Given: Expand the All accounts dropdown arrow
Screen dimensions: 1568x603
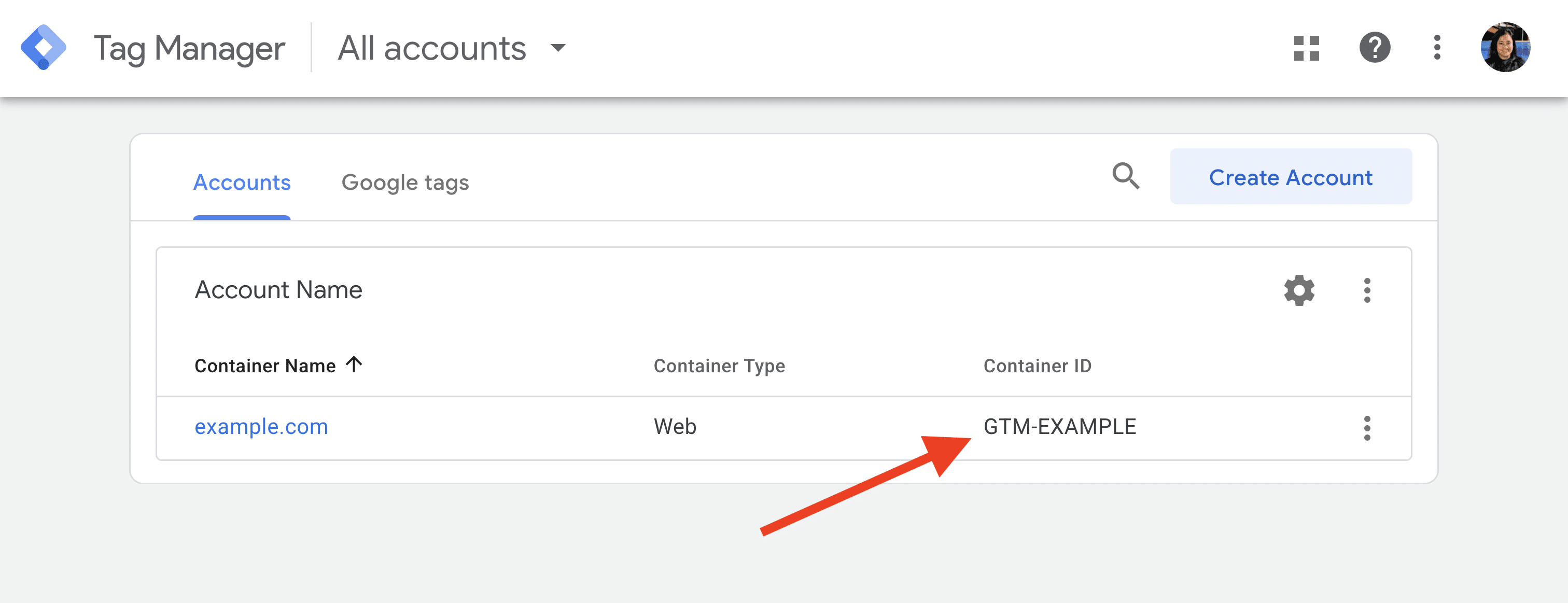Looking at the screenshot, I should click(x=557, y=48).
